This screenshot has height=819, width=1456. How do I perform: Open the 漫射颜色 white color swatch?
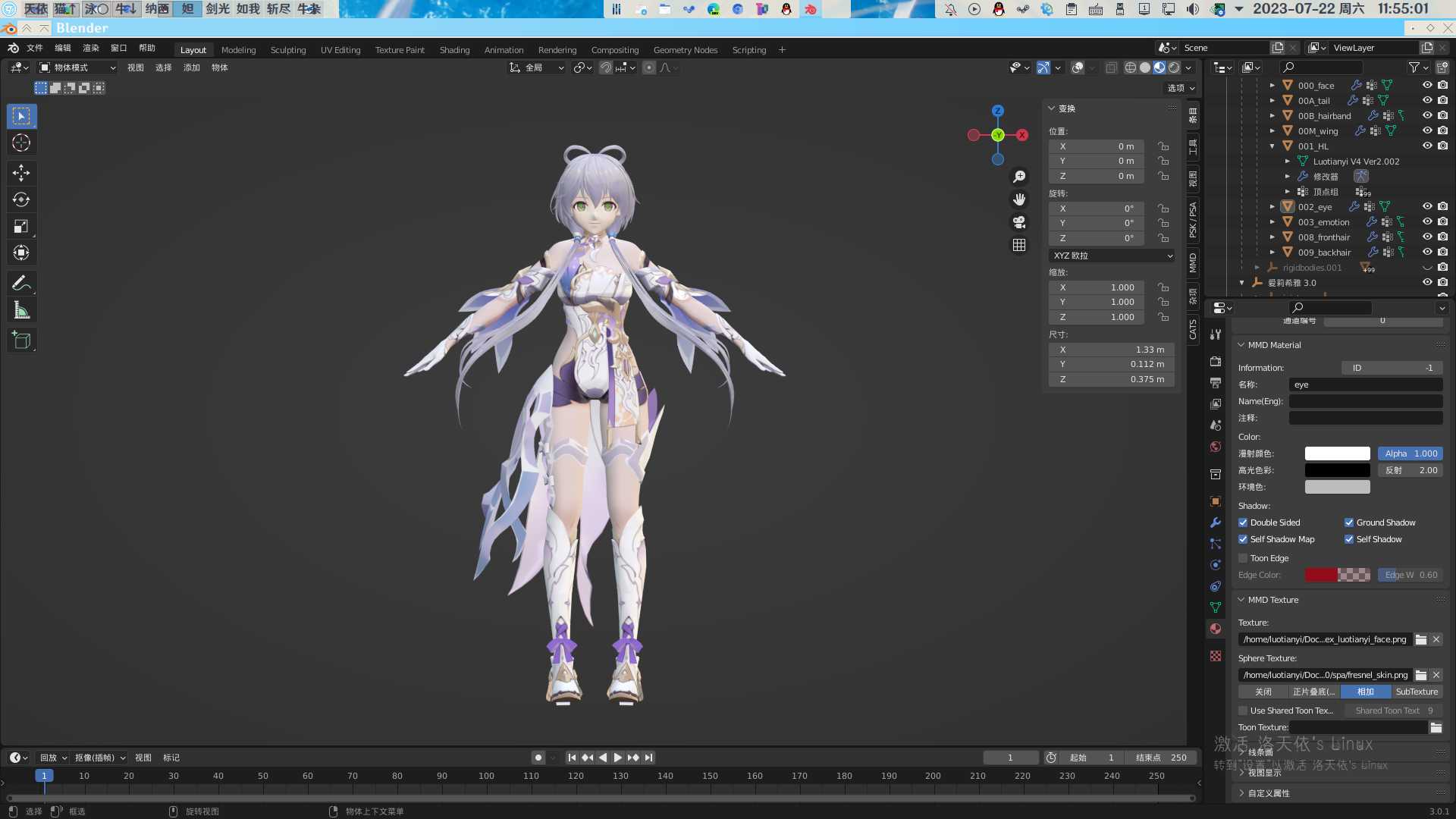tap(1337, 453)
